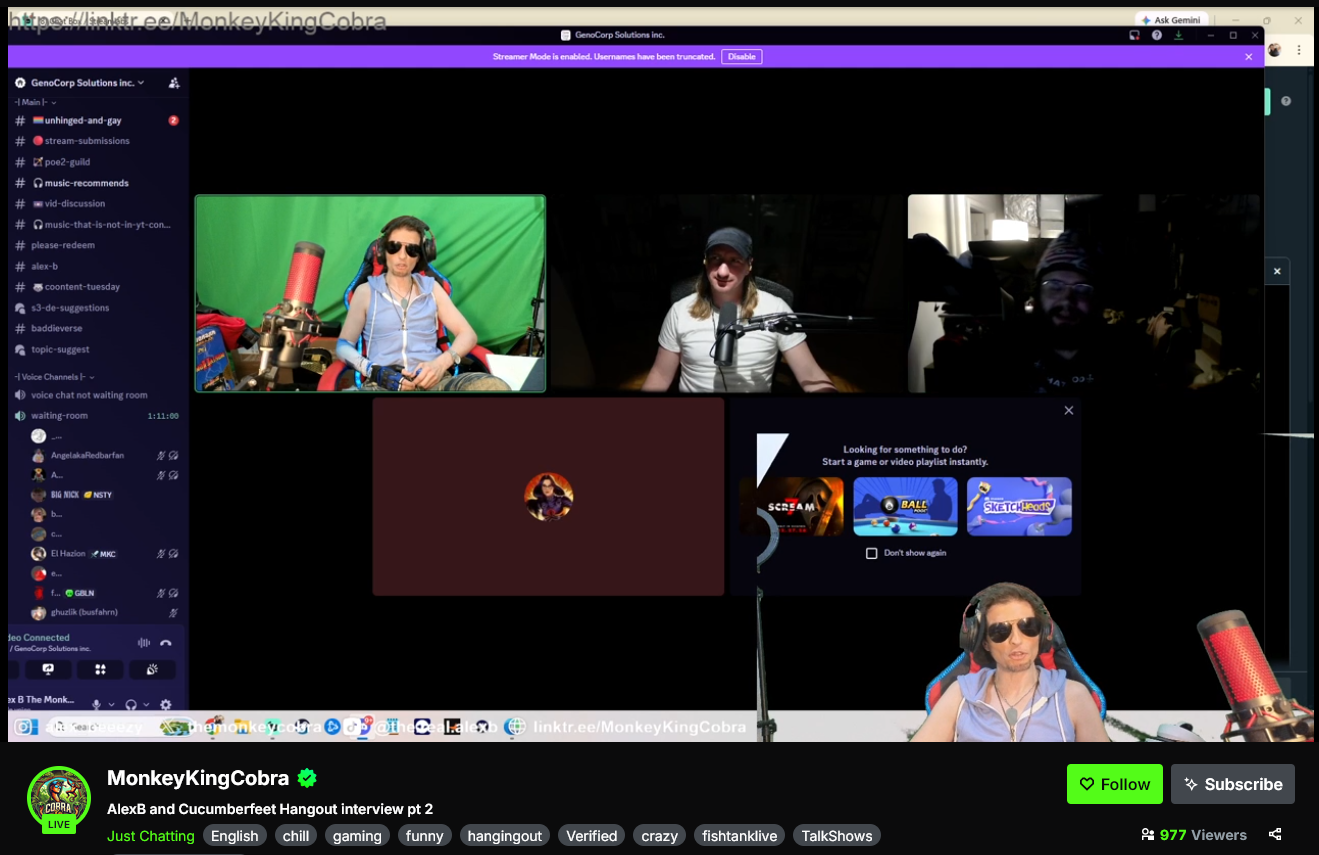
Task: Expand headphone output options arrow
Action: (146, 705)
